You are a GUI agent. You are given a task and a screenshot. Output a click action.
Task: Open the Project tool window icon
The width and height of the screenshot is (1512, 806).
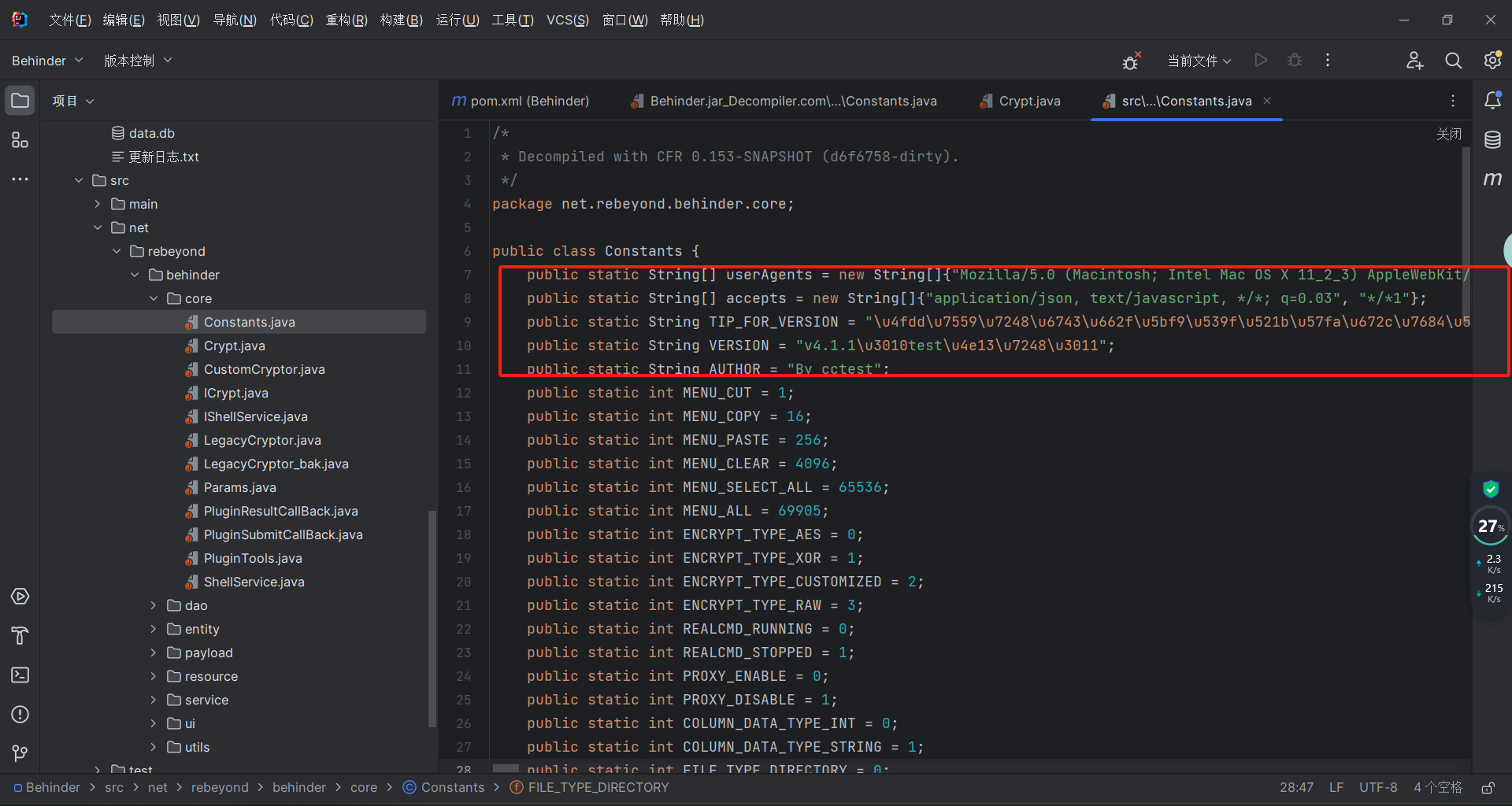(x=20, y=101)
